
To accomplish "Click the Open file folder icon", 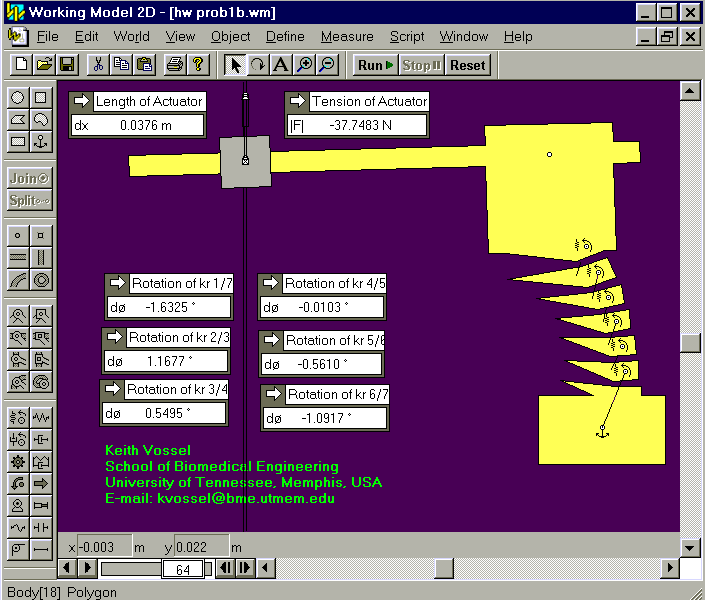I will coord(44,65).
